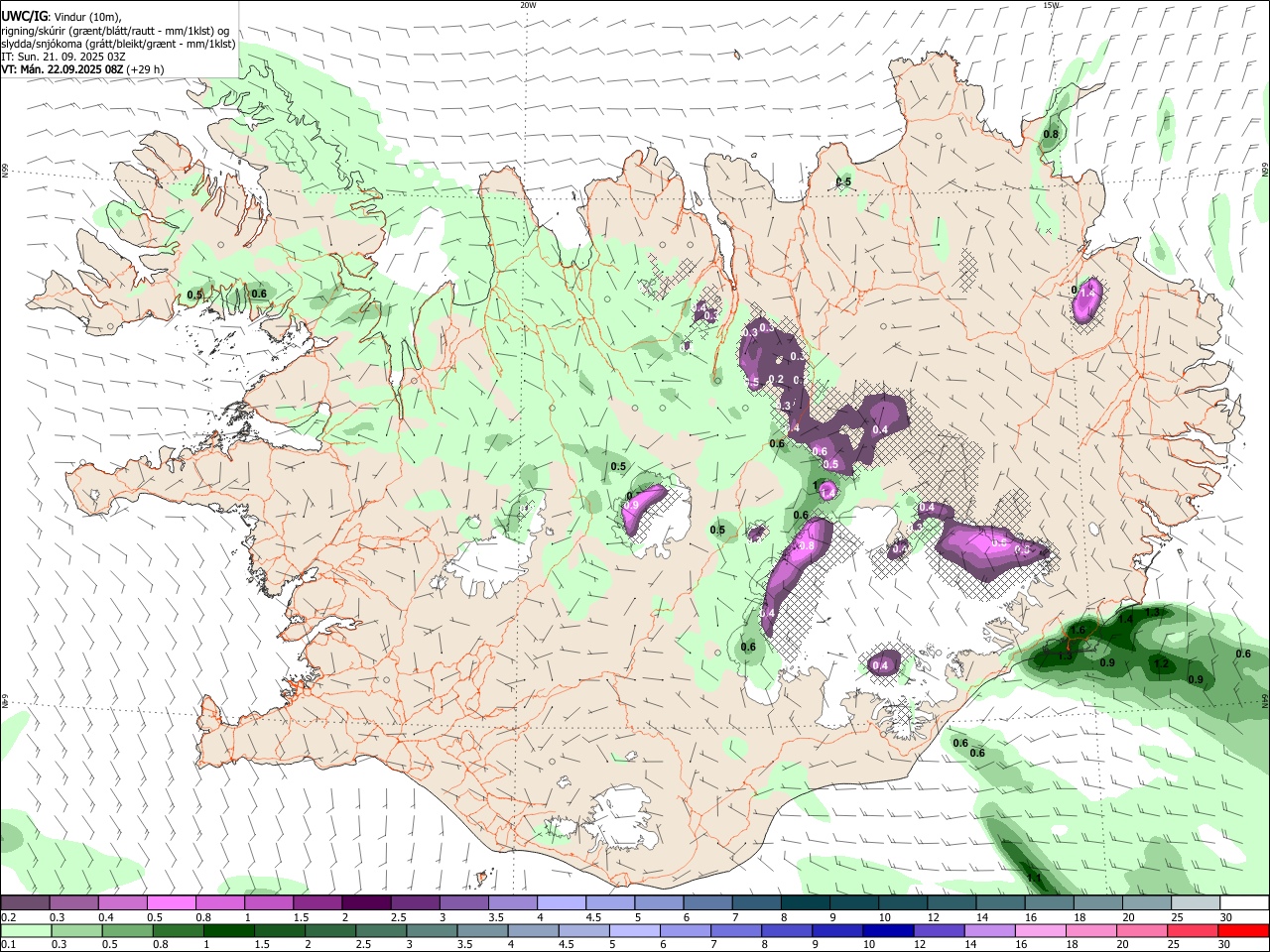Click the darkest green 1–1.5 swatch in the lower legend

coord(228,931)
